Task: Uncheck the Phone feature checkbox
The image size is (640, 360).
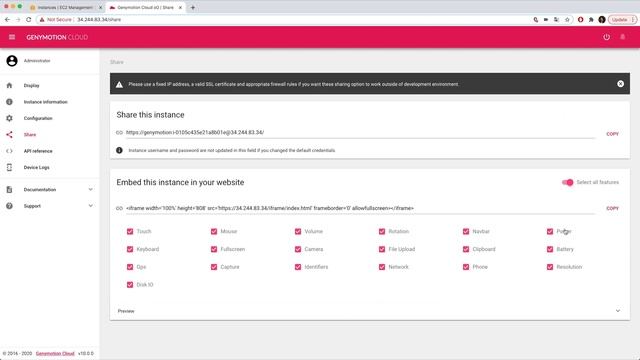Action: (x=466, y=267)
